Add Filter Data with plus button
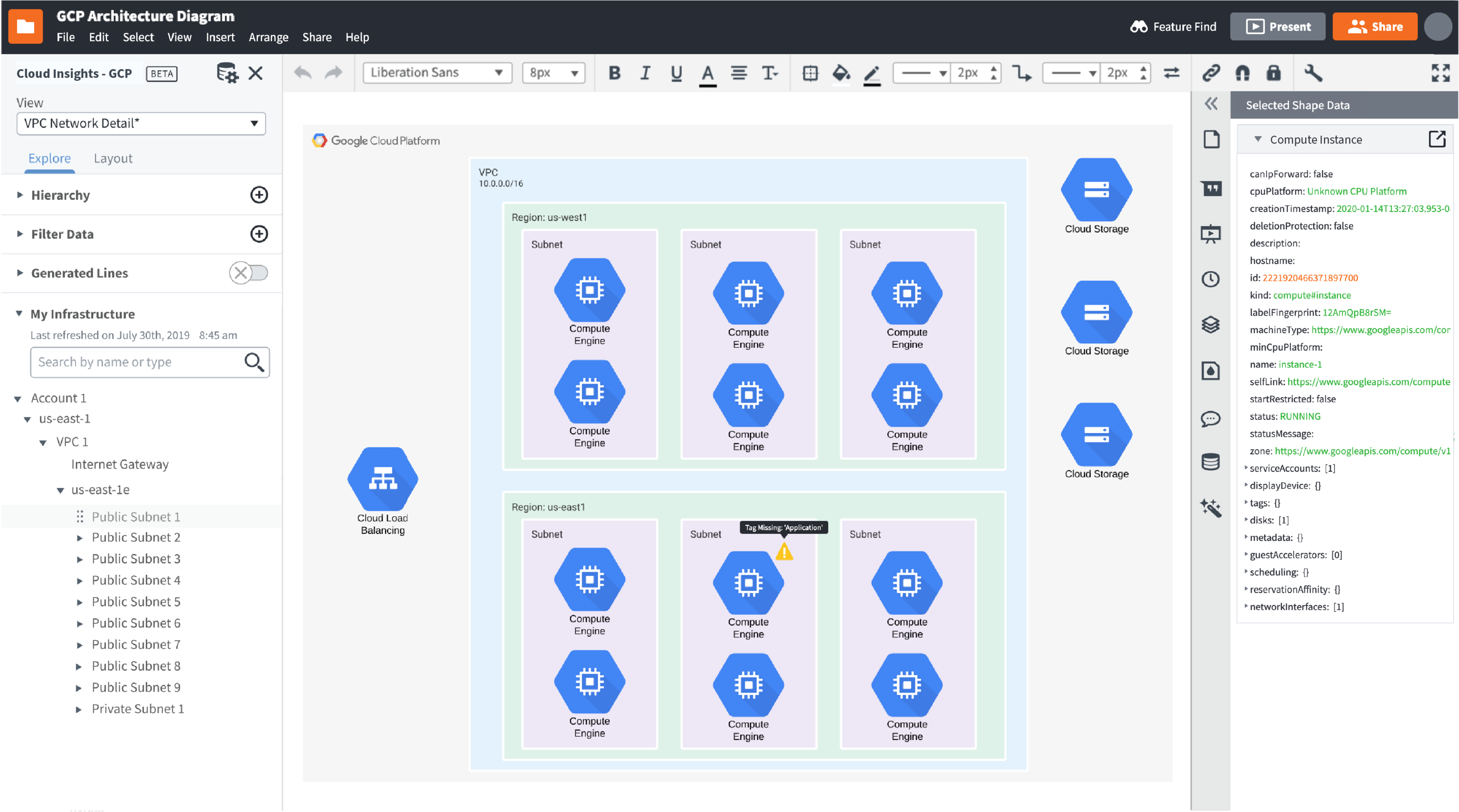The width and height of the screenshot is (1459, 812). click(x=259, y=234)
